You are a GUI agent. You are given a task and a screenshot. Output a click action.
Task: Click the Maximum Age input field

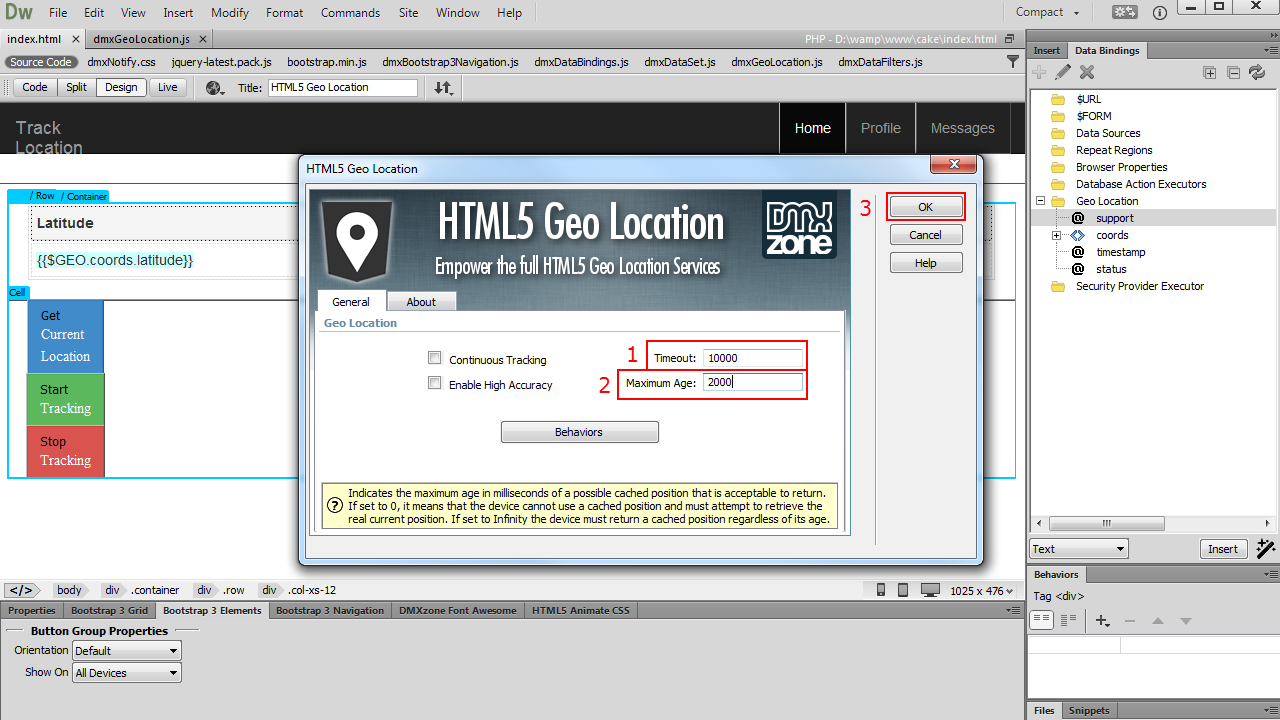coord(752,382)
